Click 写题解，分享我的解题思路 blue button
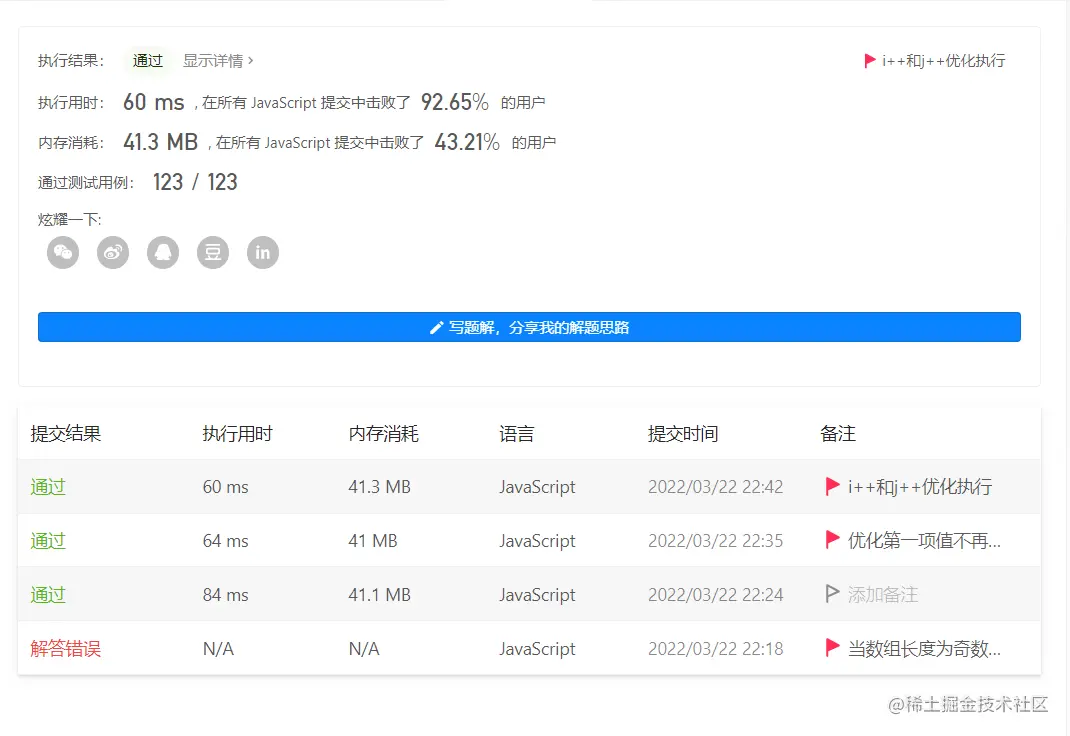Viewport: 1070px width, 736px height. (x=529, y=327)
